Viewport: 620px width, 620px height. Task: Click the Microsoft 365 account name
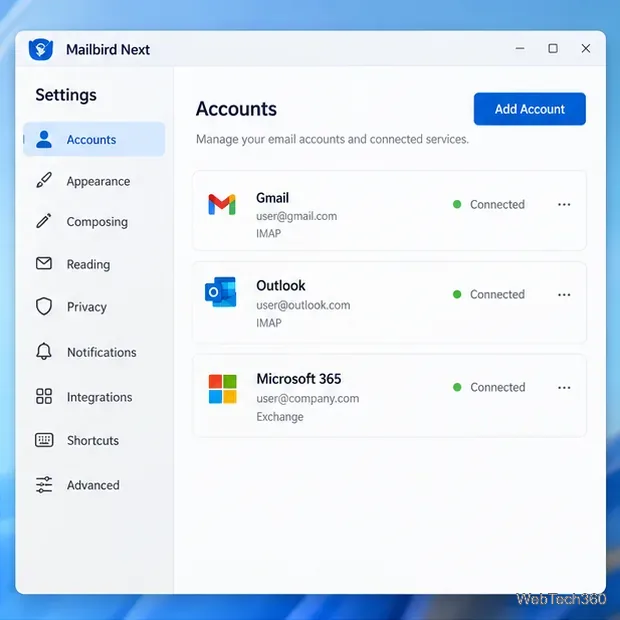click(x=299, y=379)
